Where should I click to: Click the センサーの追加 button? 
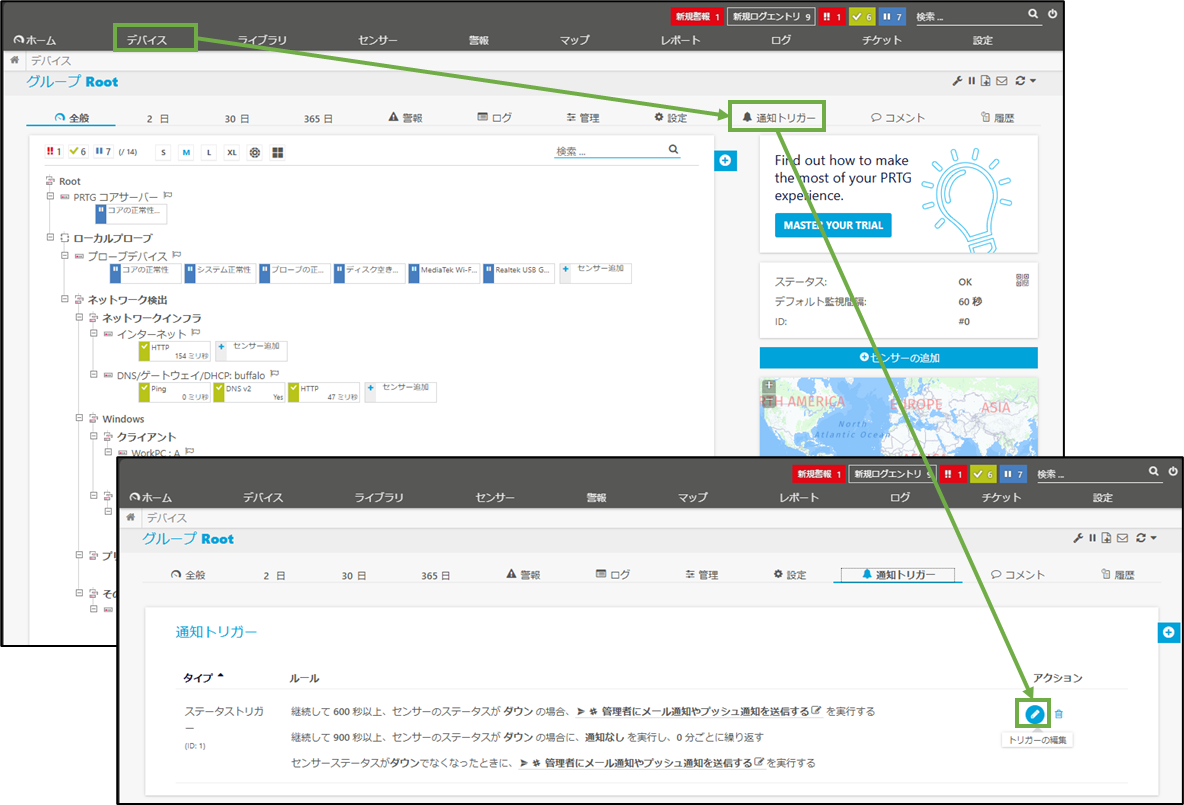[898, 357]
